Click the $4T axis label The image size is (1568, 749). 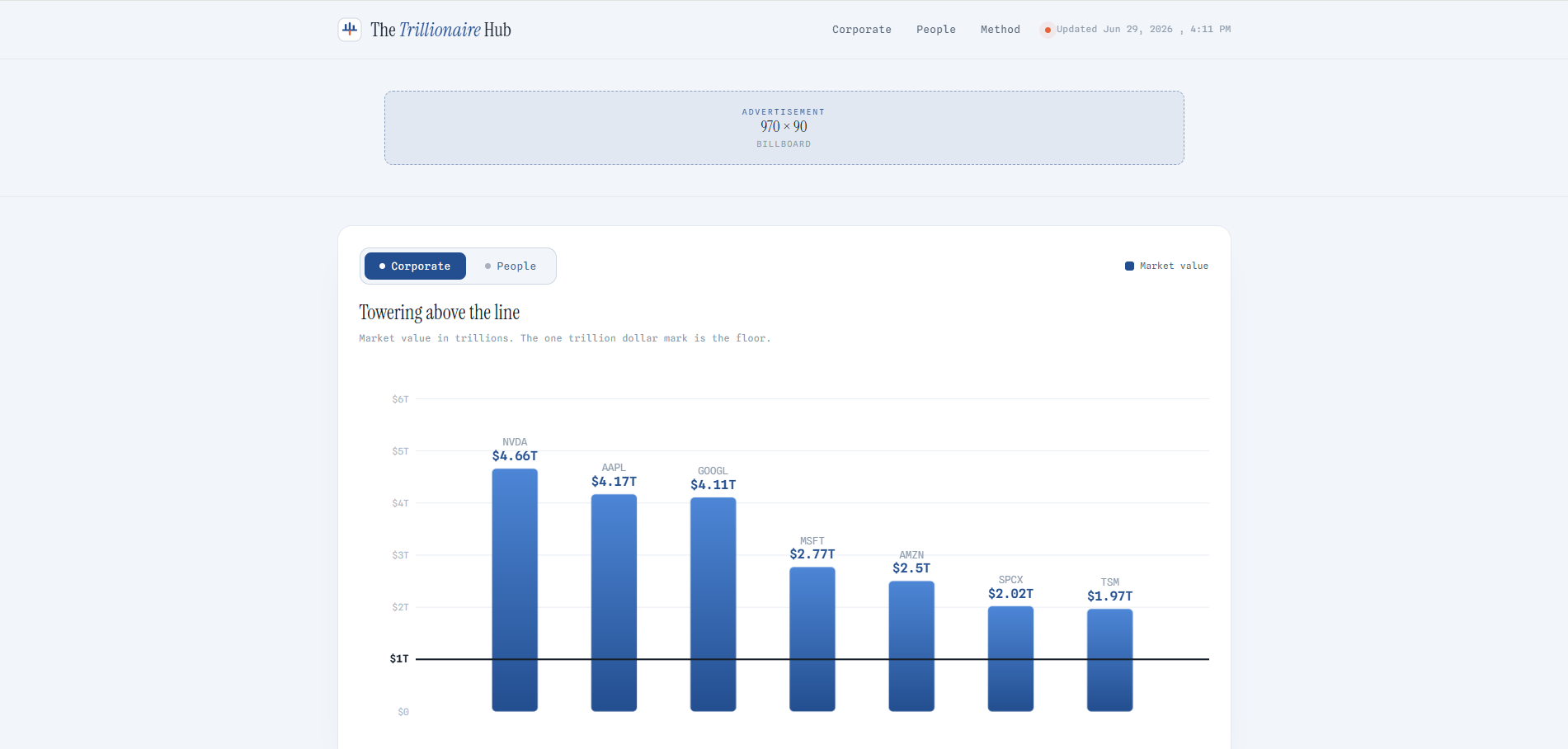(x=400, y=503)
